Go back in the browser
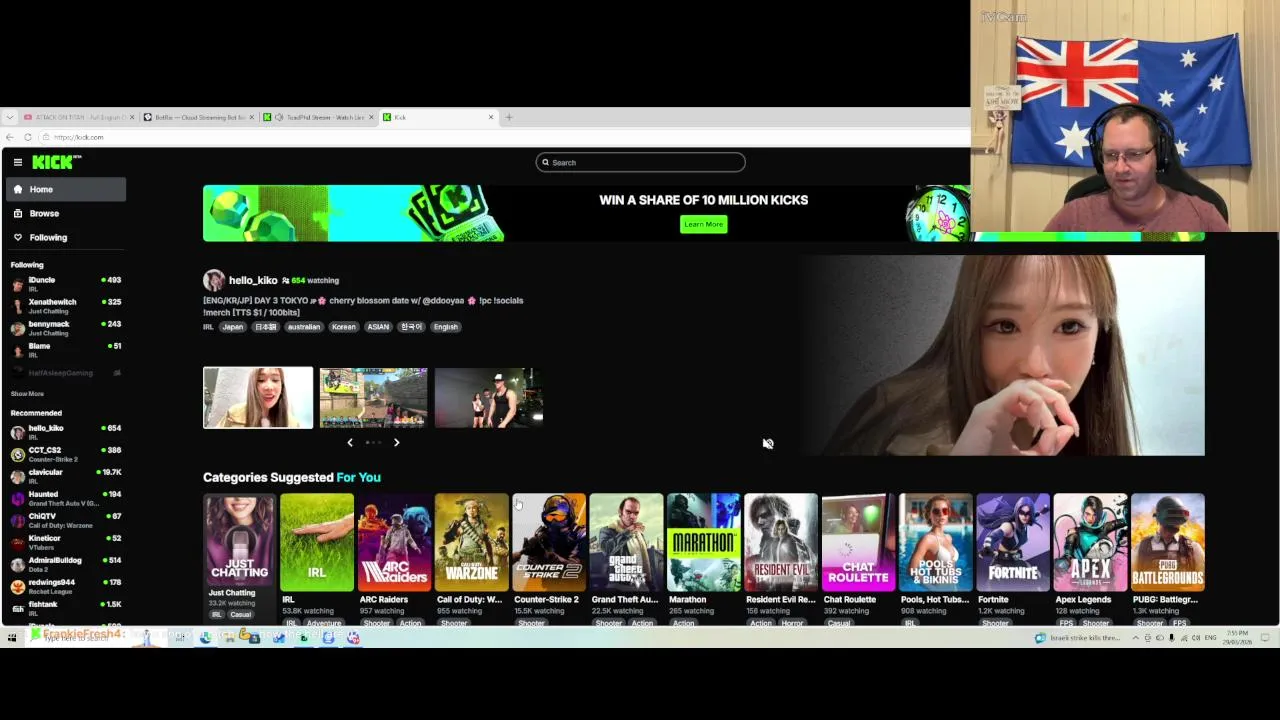This screenshot has height=720, width=1280. click(10, 137)
